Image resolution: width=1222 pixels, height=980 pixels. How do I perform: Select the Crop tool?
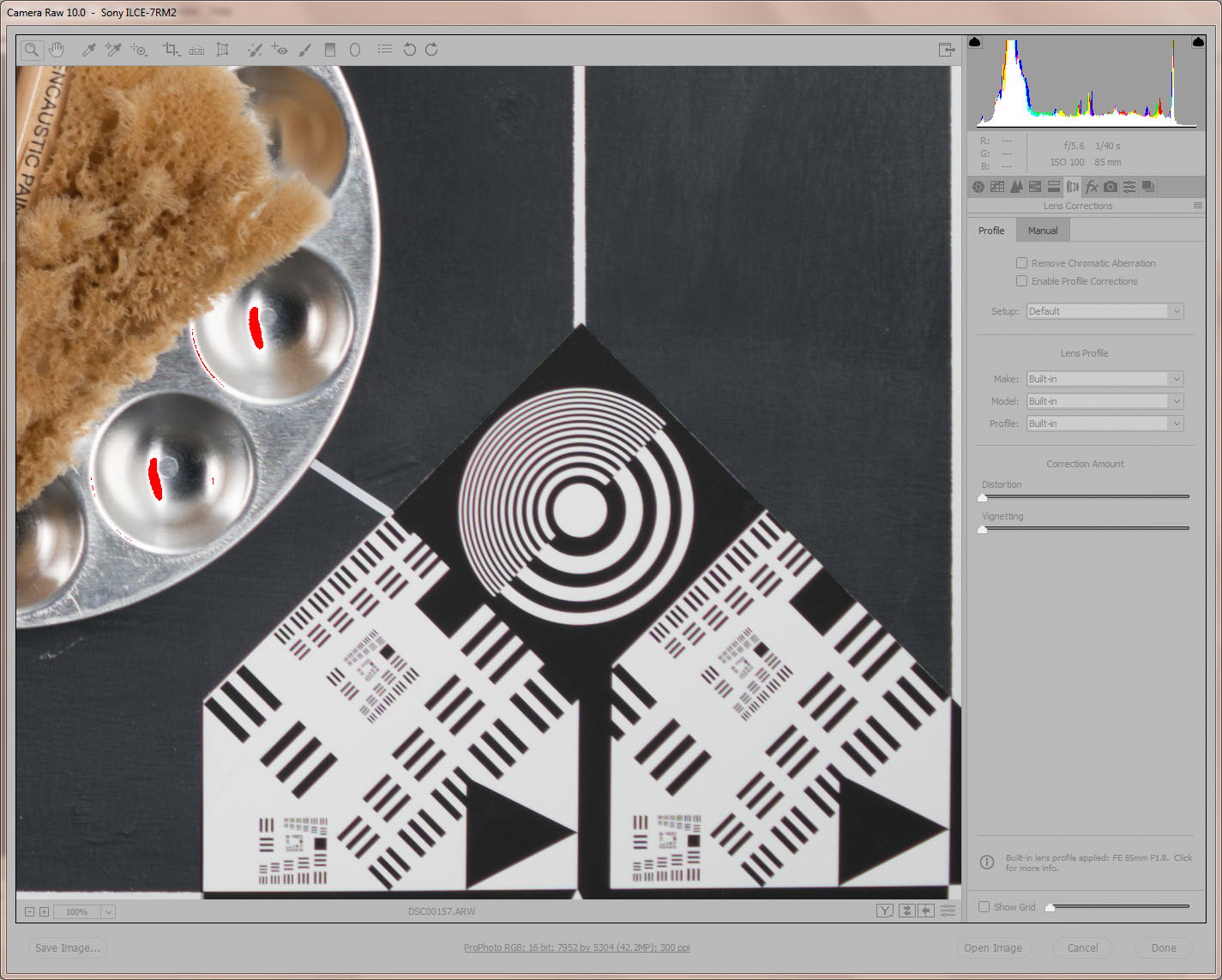pos(172,50)
